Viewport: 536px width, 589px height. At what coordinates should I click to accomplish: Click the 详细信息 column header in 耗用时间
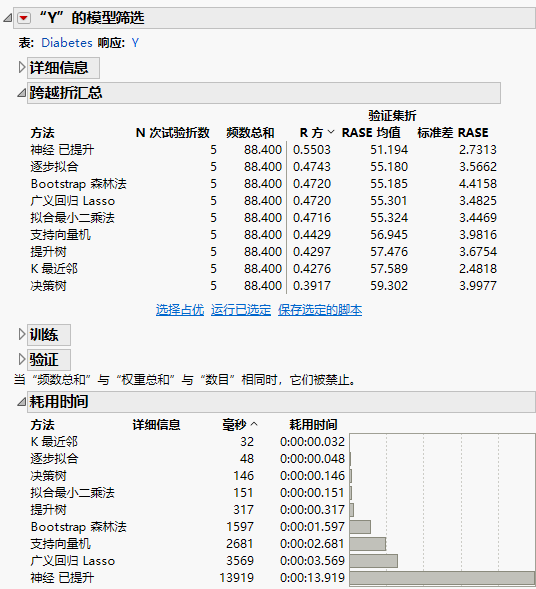(156, 425)
